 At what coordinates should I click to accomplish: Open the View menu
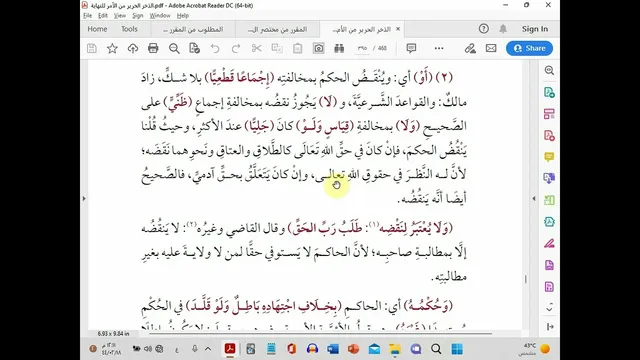coord(120,16)
